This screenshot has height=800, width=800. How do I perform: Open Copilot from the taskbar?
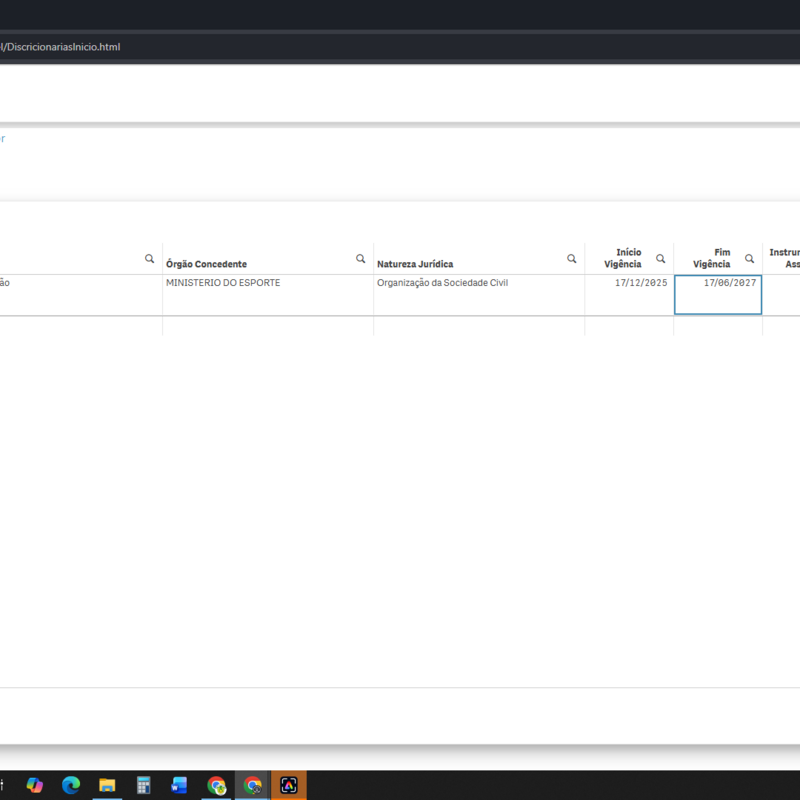click(x=35, y=785)
